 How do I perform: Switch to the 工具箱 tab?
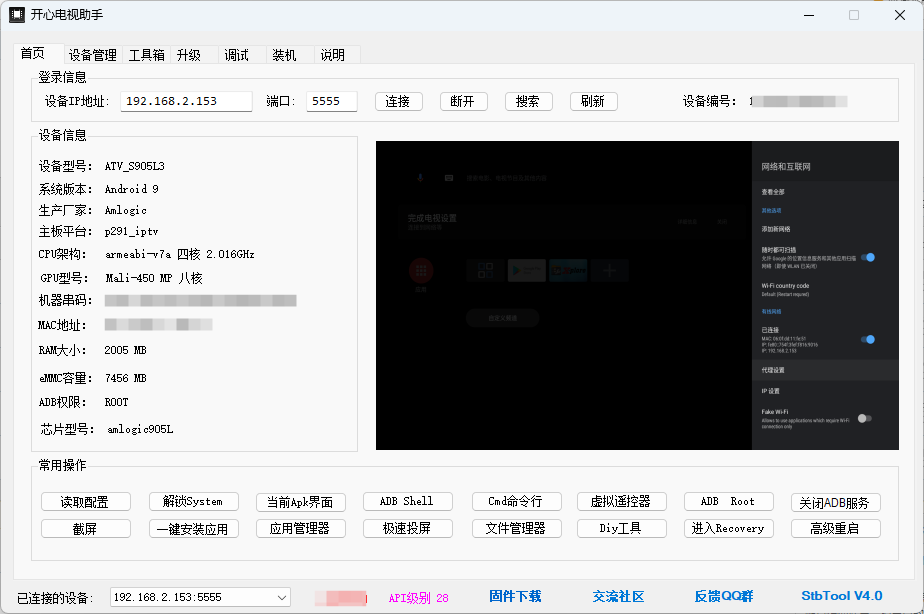tap(148, 54)
